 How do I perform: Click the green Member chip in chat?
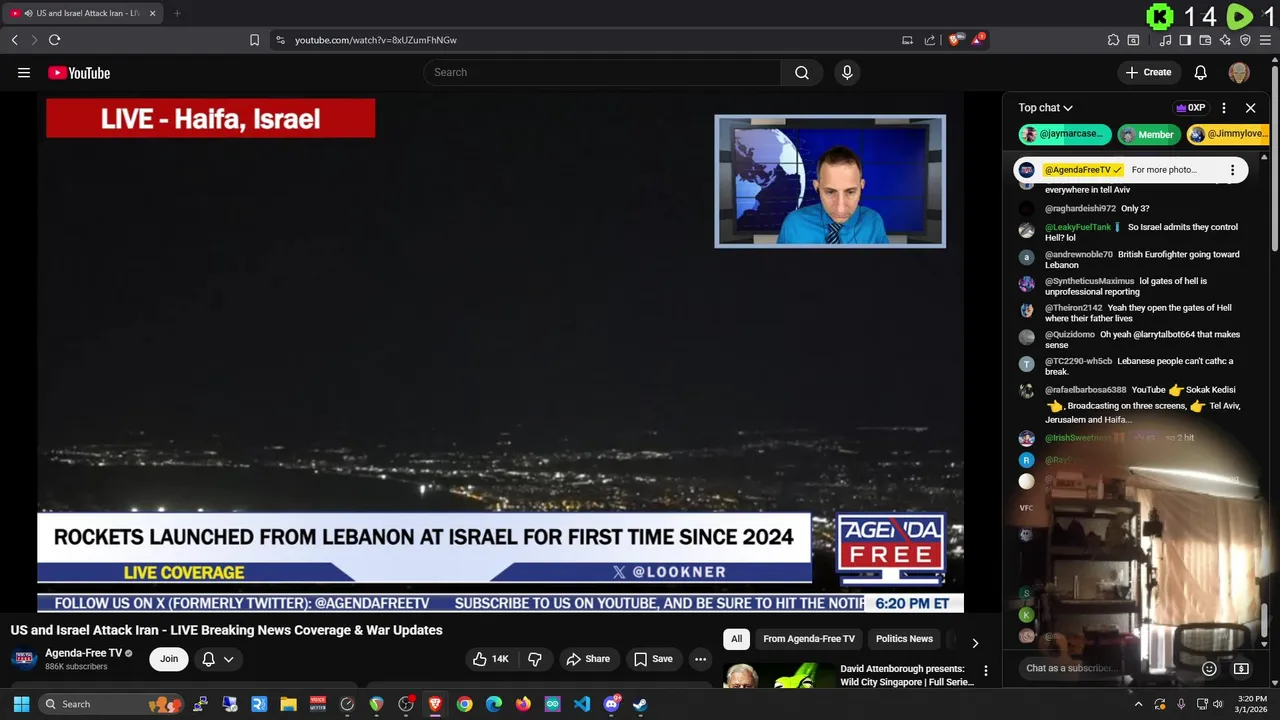point(1148,134)
